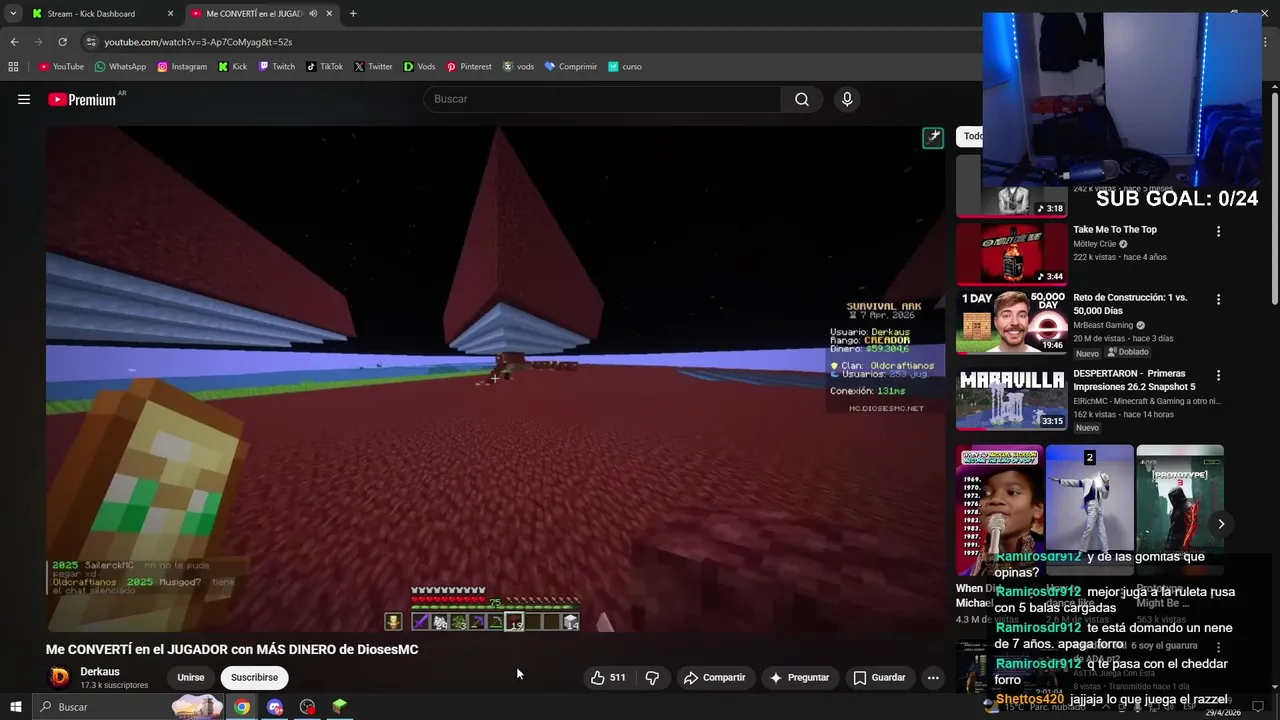Open the Derkaus channel avatar

tap(60, 677)
